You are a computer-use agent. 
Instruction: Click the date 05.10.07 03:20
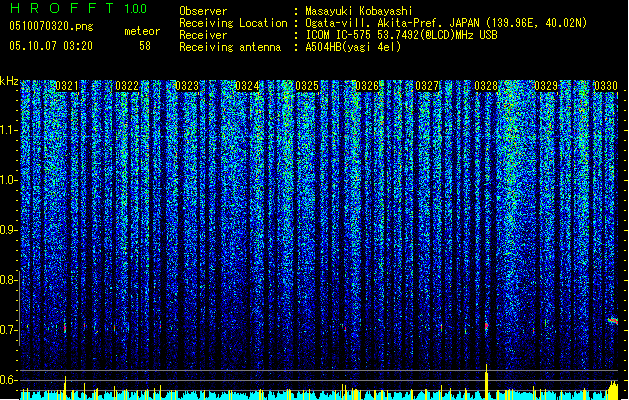point(51,46)
